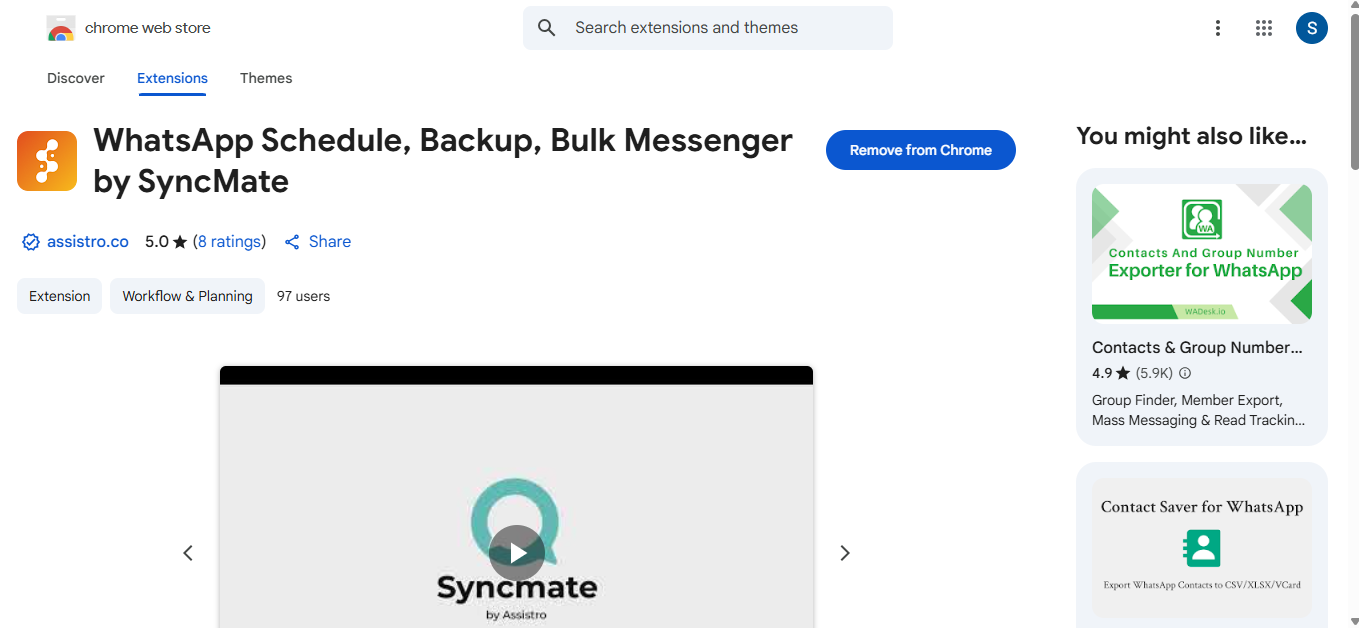
Task: Visit the assistro.co publisher link
Action: 88,241
